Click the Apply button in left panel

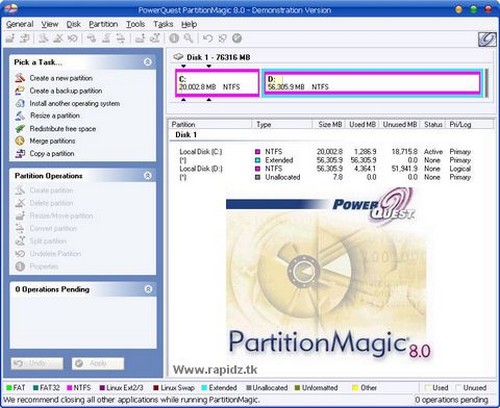point(98,363)
